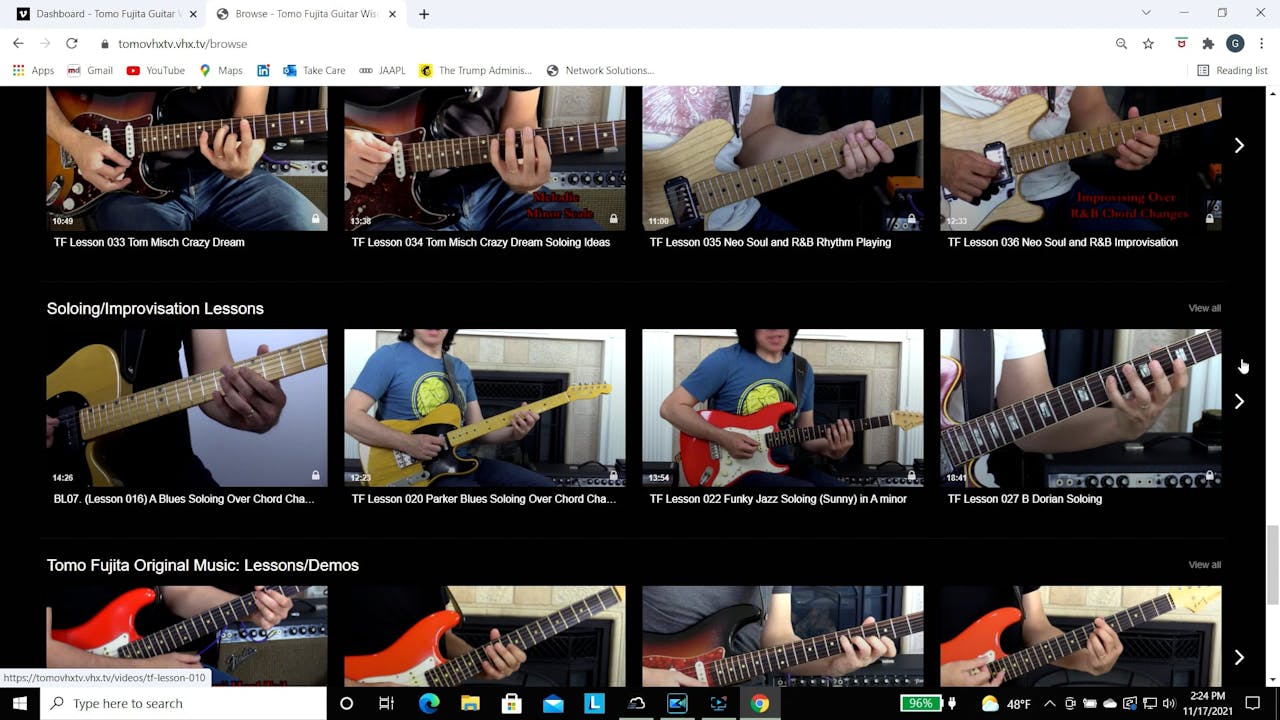Image resolution: width=1280 pixels, height=720 pixels.
Task: Open the YouTube bookmark shortcut
Action: (x=155, y=70)
